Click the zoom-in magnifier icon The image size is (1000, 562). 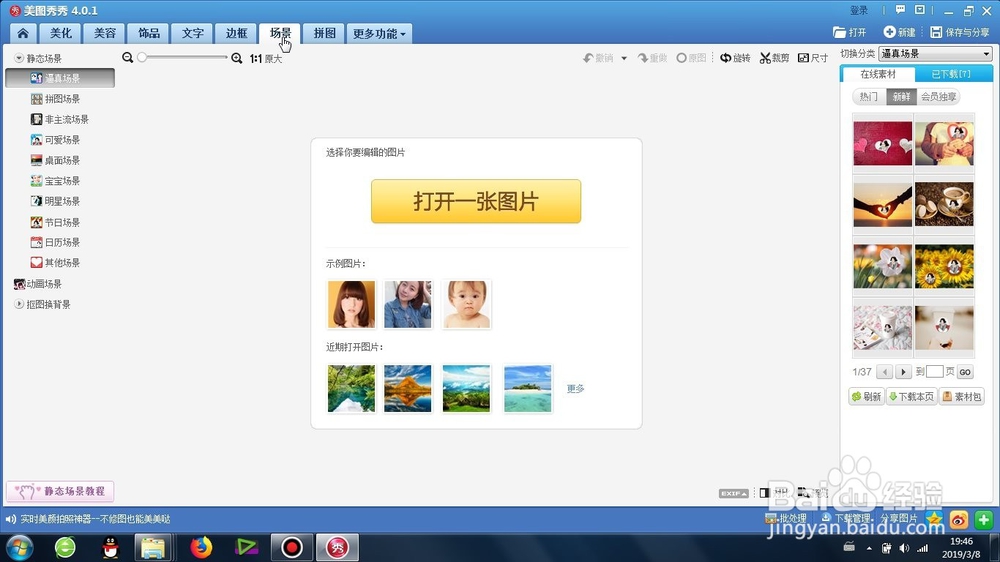pyautogui.click(x=237, y=58)
